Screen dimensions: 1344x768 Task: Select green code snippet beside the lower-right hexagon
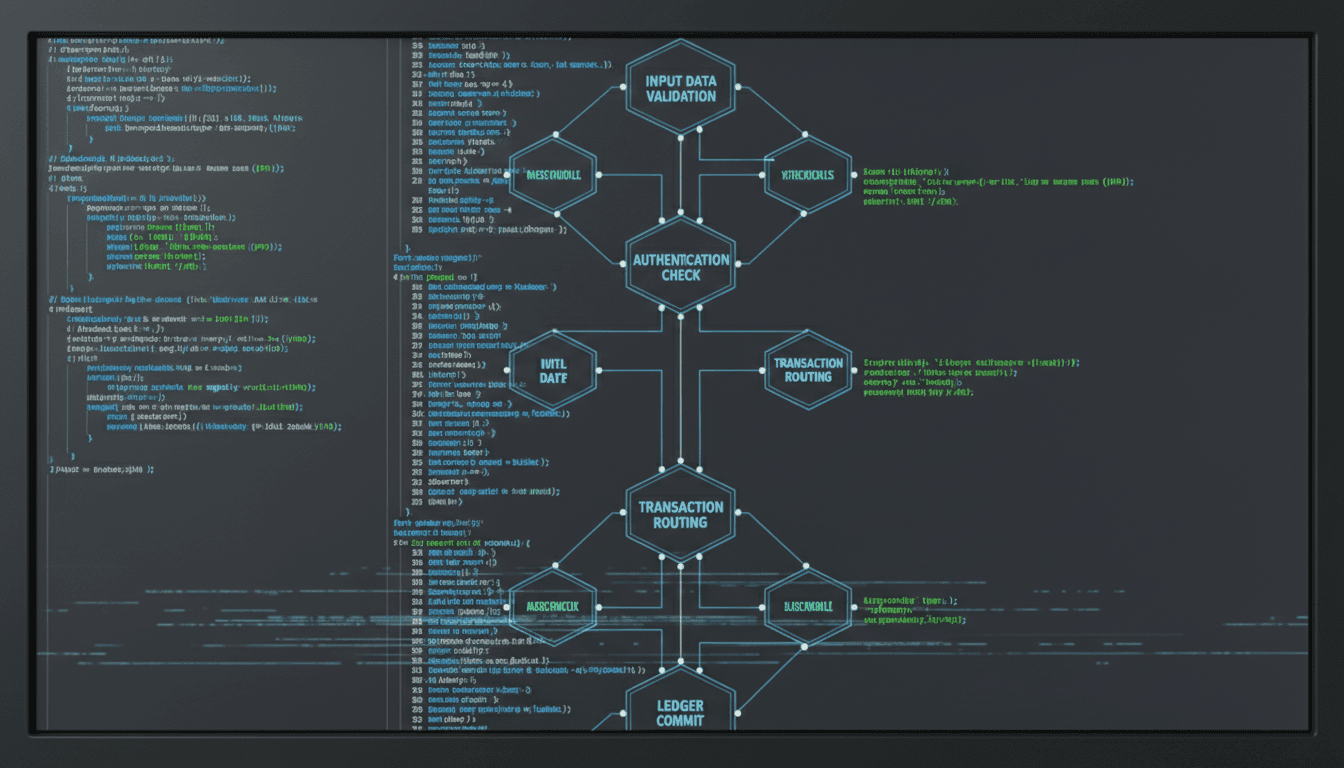coord(913,610)
